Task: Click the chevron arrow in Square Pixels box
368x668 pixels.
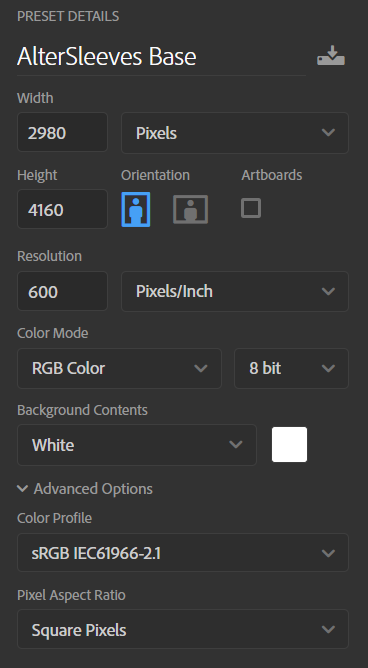Action: pos(328,629)
